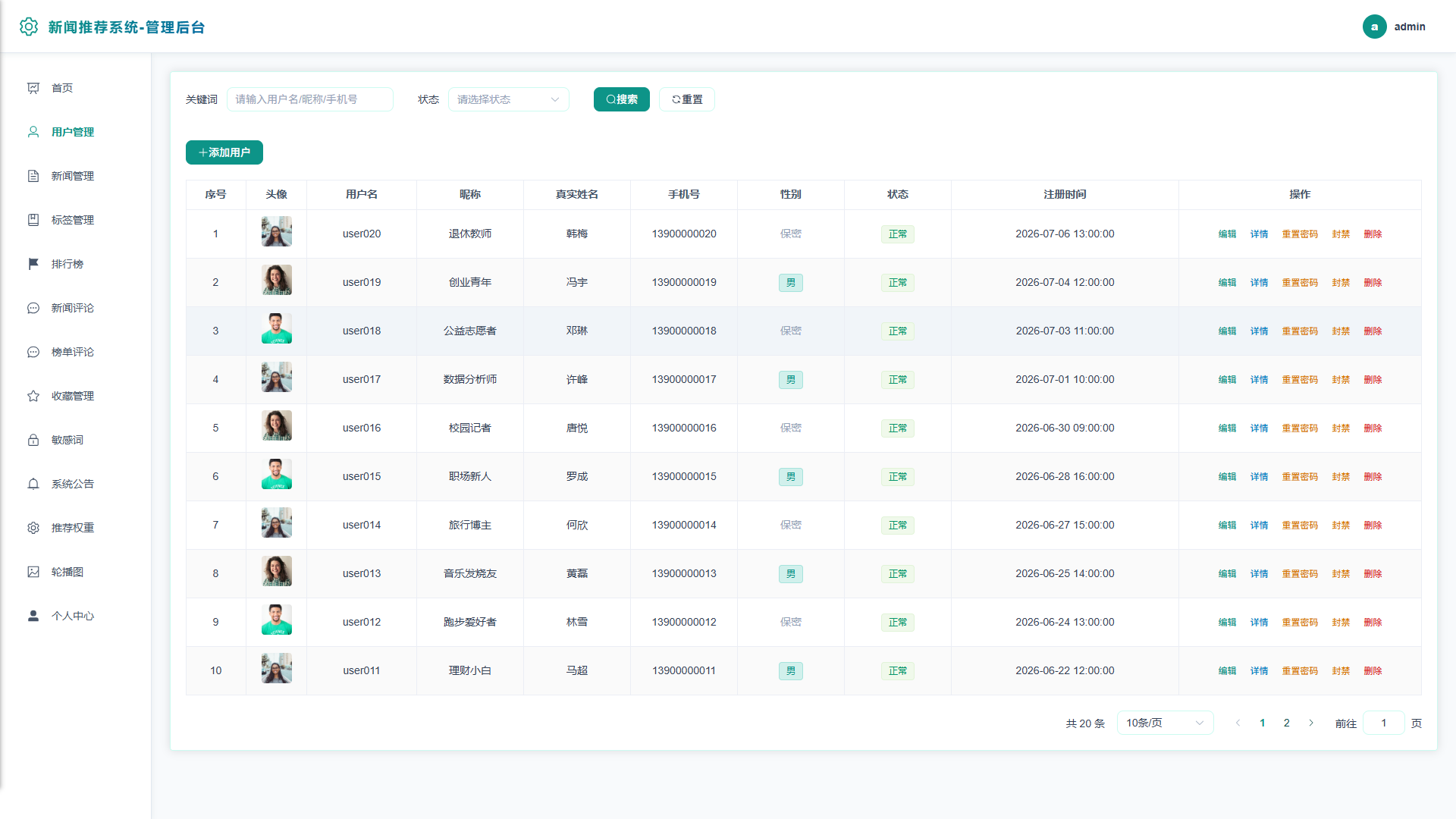This screenshot has width=1456, height=819.
Task: Select the 新闻管理 document icon
Action: 33,176
